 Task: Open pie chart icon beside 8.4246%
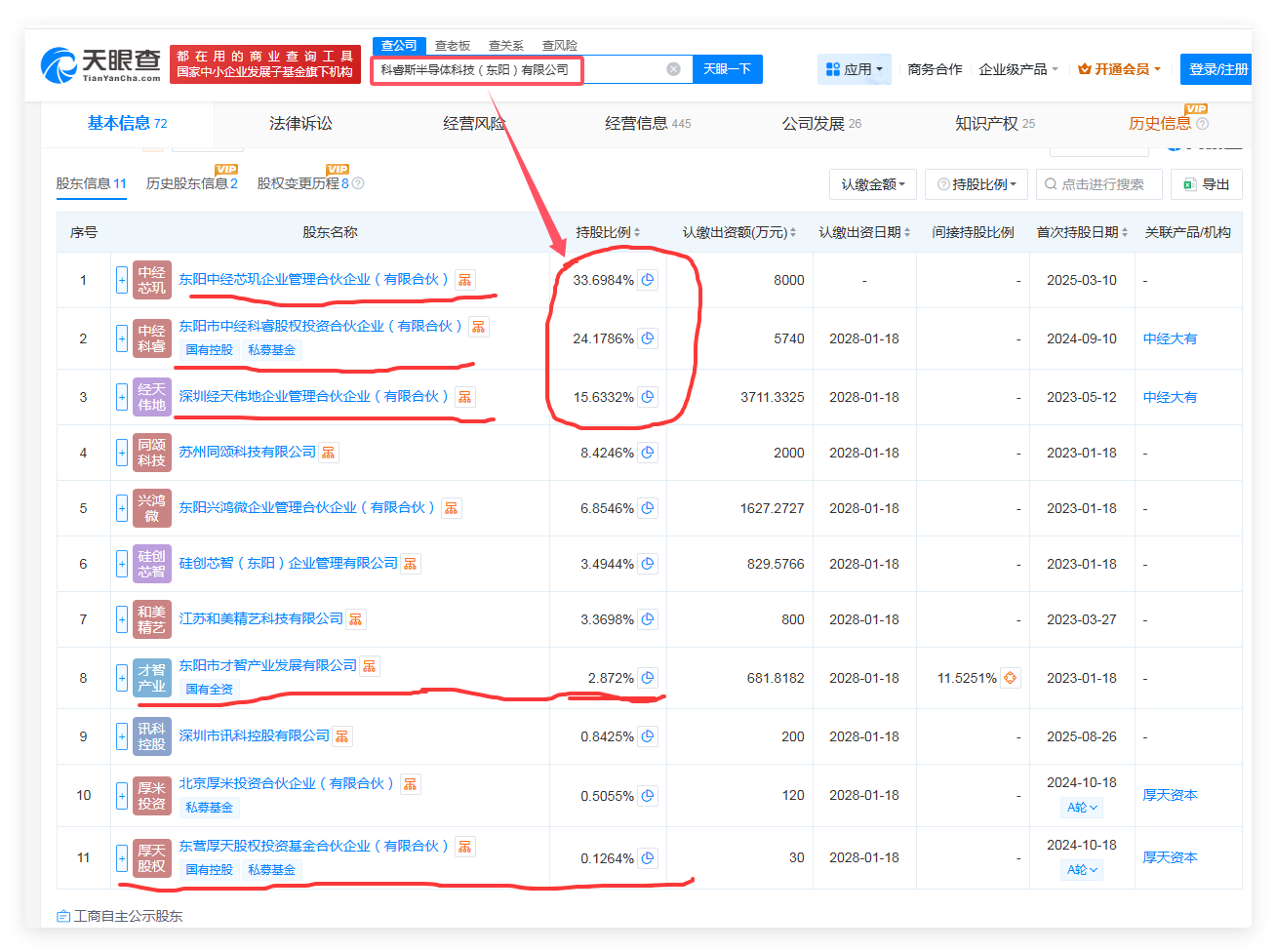coord(648,453)
